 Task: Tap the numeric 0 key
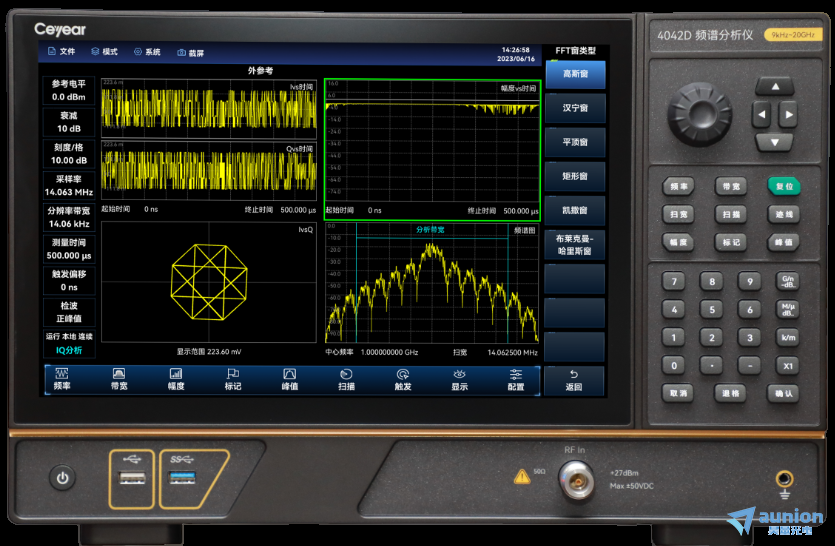(x=674, y=365)
